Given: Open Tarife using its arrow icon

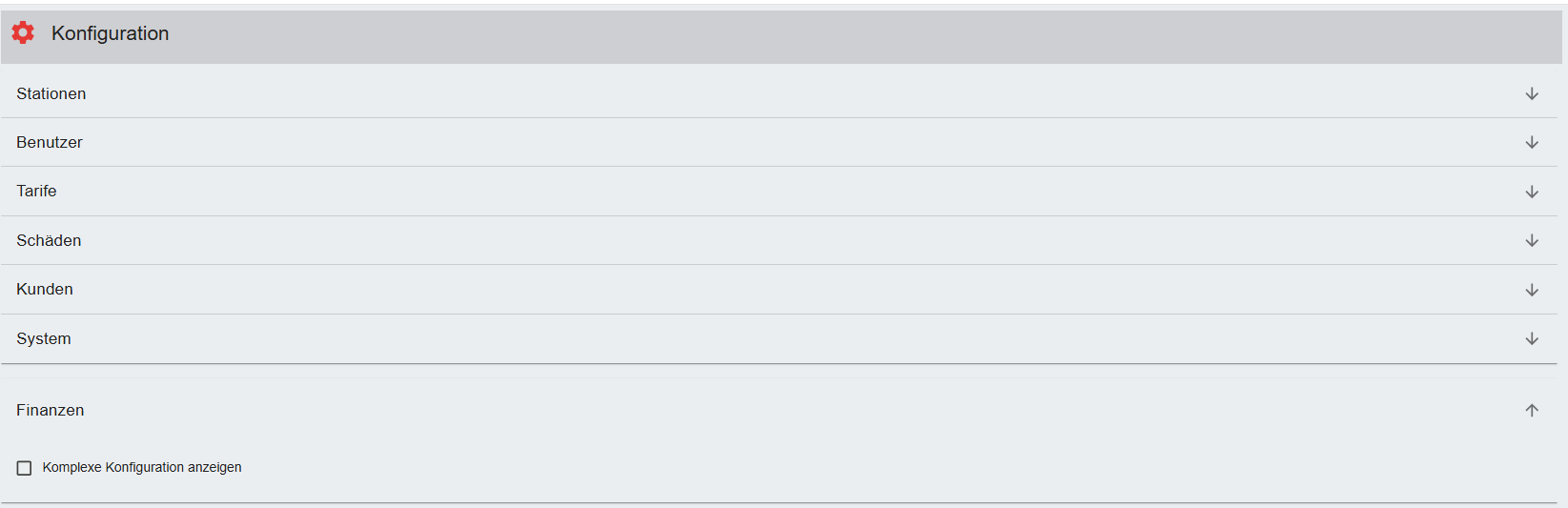Looking at the screenshot, I should click(x=1532, y=192).
